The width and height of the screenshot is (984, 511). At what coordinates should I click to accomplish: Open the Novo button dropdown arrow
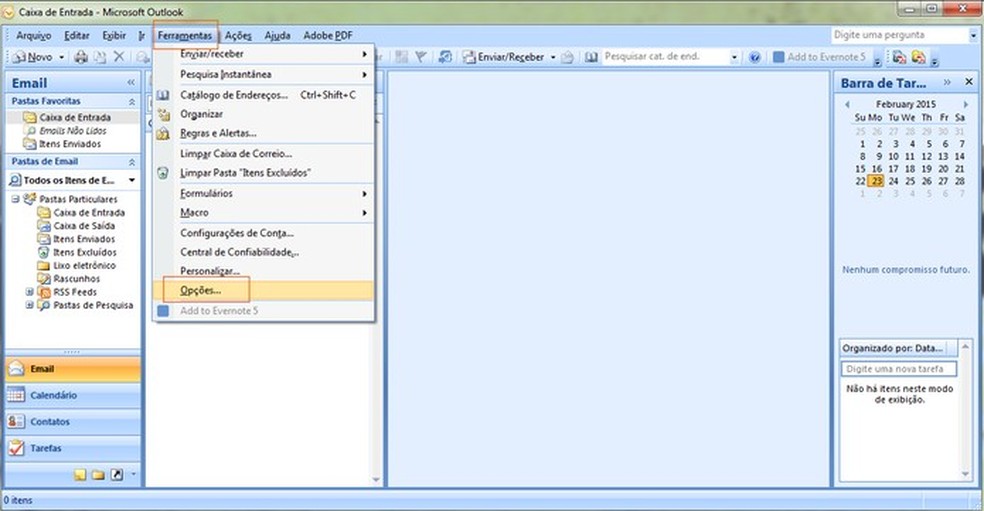[62, 57]
